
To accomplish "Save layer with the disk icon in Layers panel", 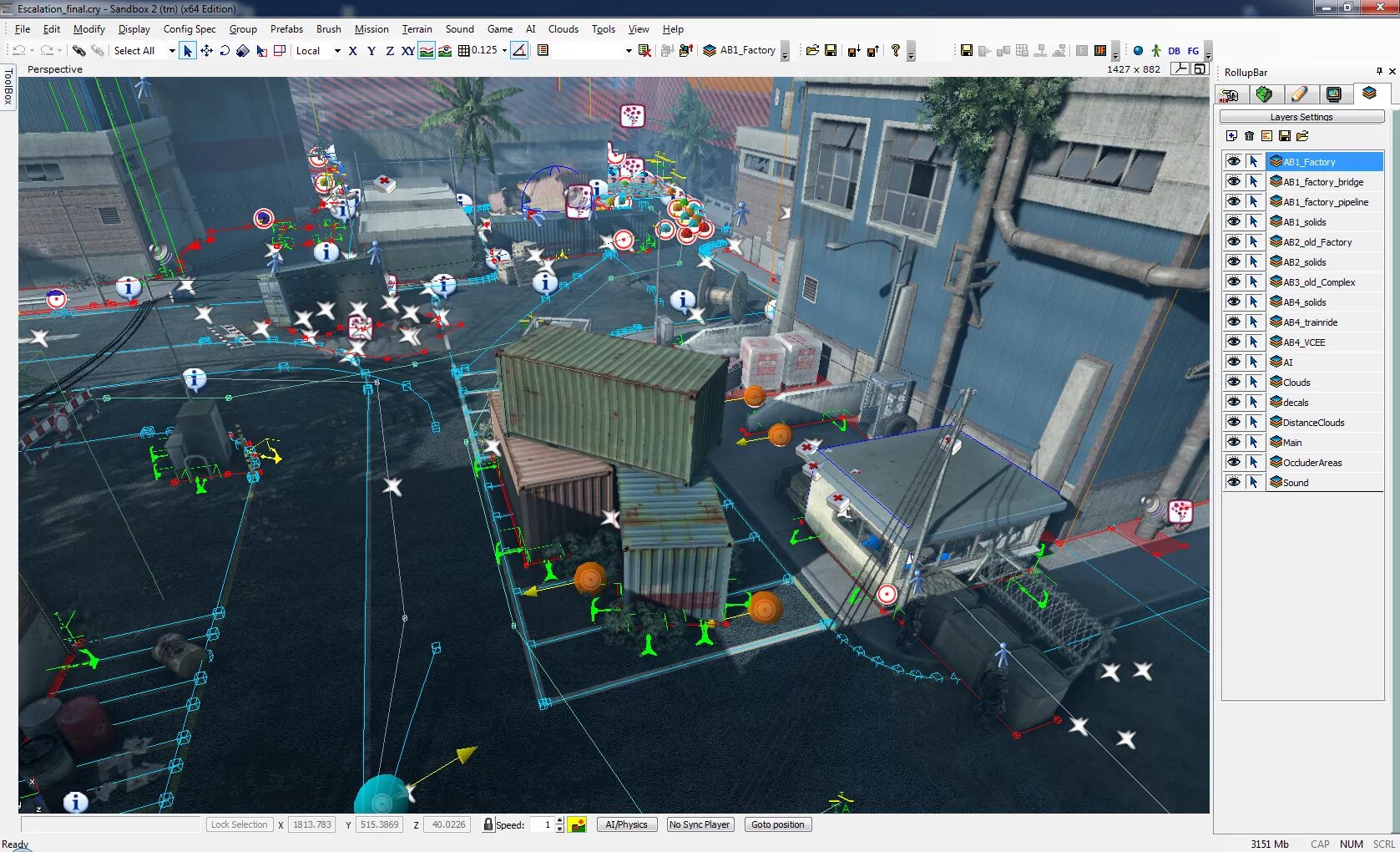I will pos(1285,135).
